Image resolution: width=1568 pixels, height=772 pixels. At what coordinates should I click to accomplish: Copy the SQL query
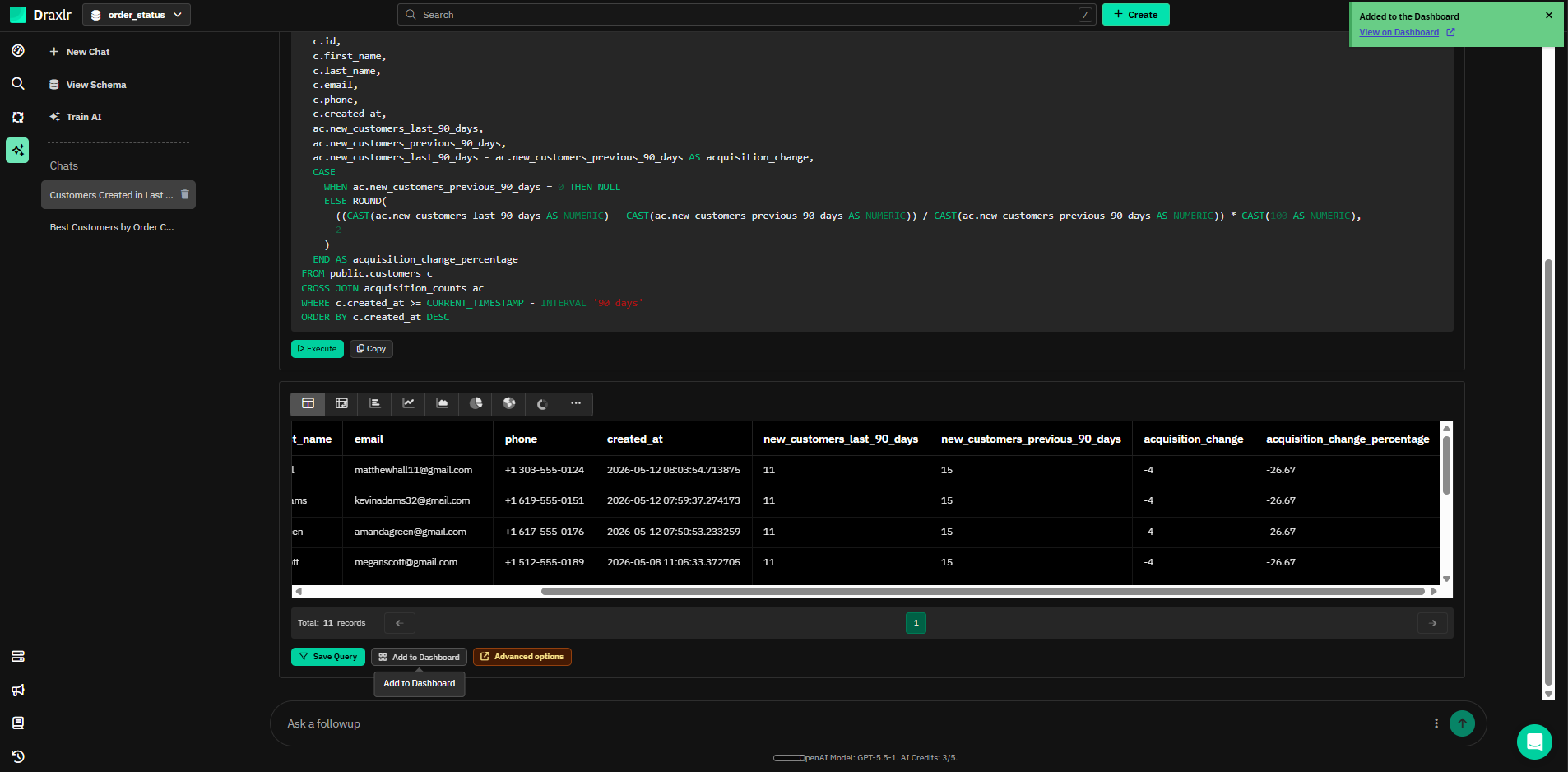tap(371, 349)
